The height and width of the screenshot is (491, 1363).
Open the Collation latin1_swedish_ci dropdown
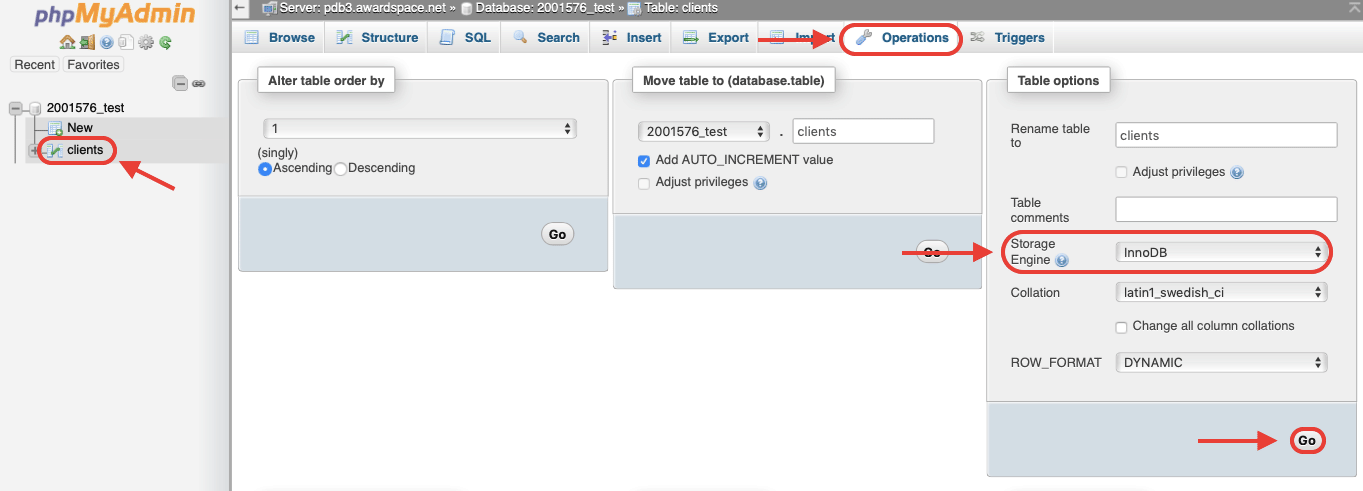point(1221,293)
